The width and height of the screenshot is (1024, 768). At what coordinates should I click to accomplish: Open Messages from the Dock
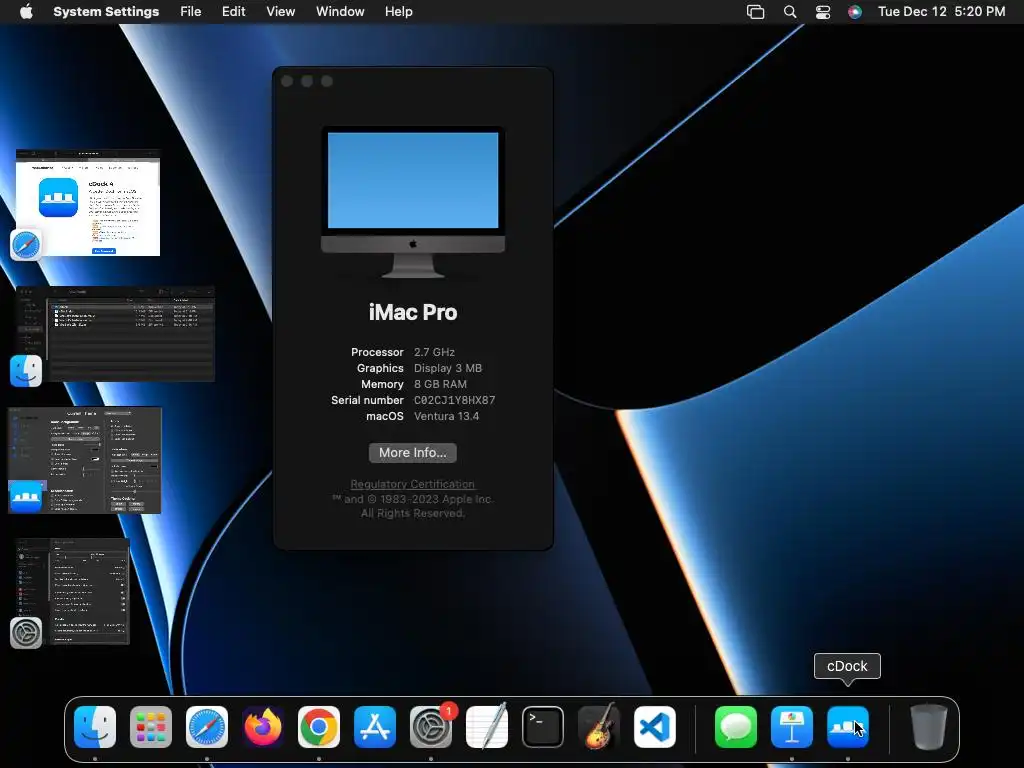click(x=736, y=727)
